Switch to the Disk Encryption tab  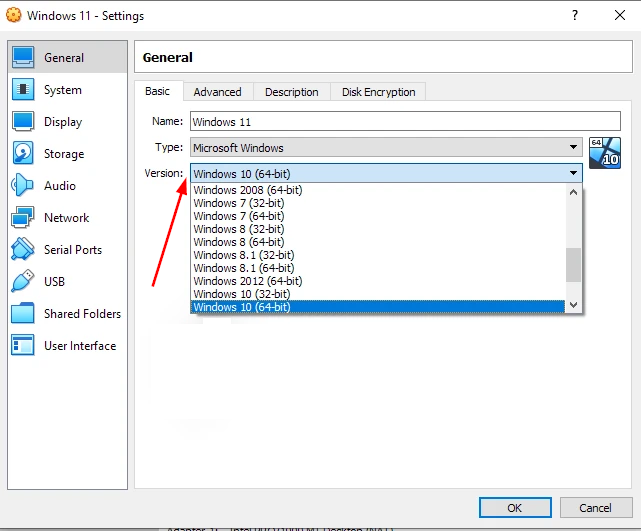coord(379,92)
